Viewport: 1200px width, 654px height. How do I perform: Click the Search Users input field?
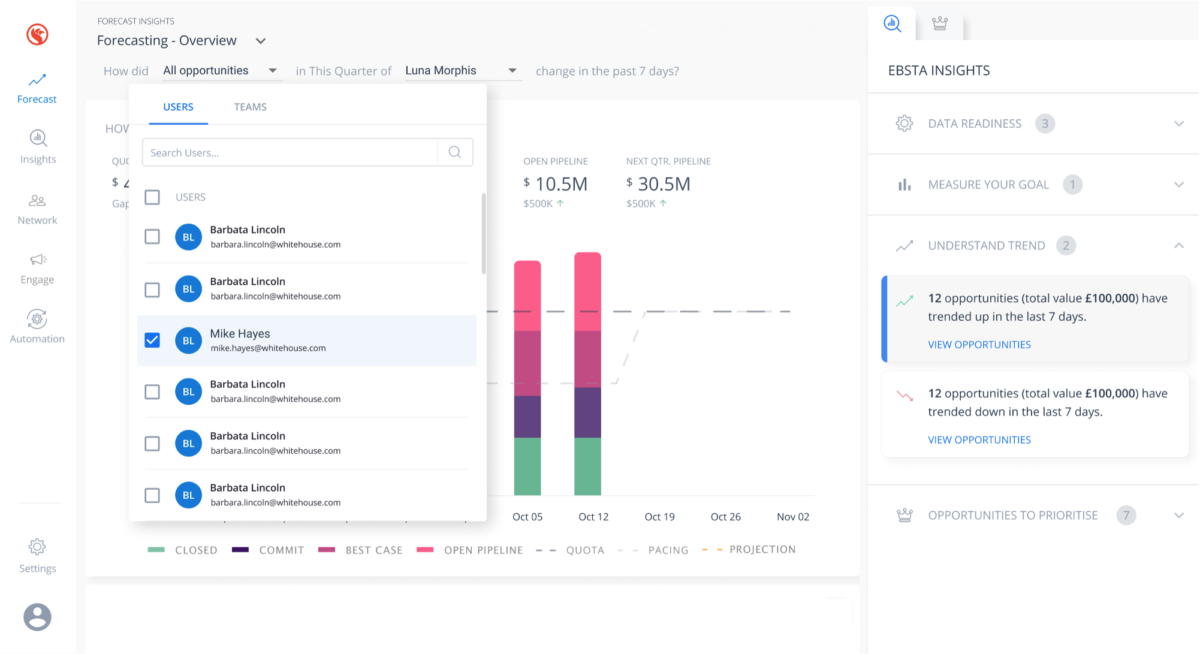290,152
